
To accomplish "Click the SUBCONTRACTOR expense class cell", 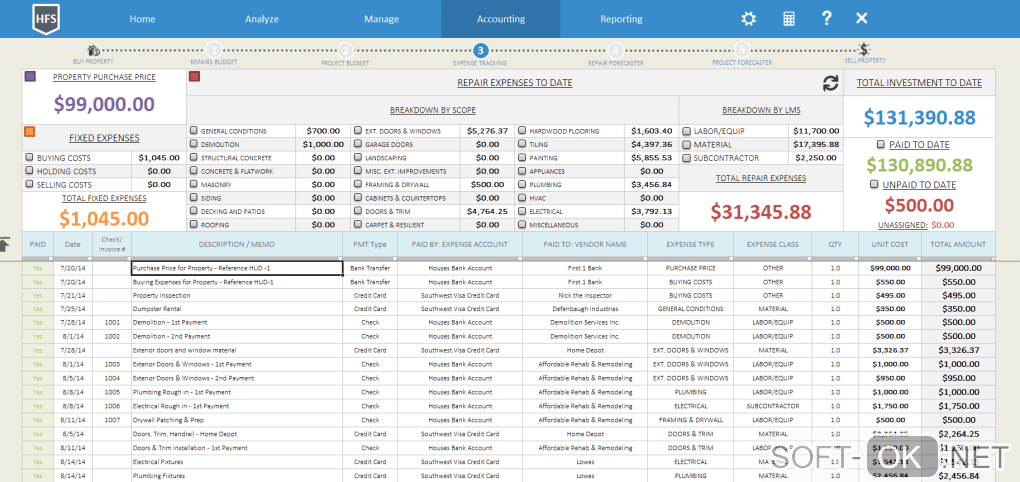I will coord(773,406).
